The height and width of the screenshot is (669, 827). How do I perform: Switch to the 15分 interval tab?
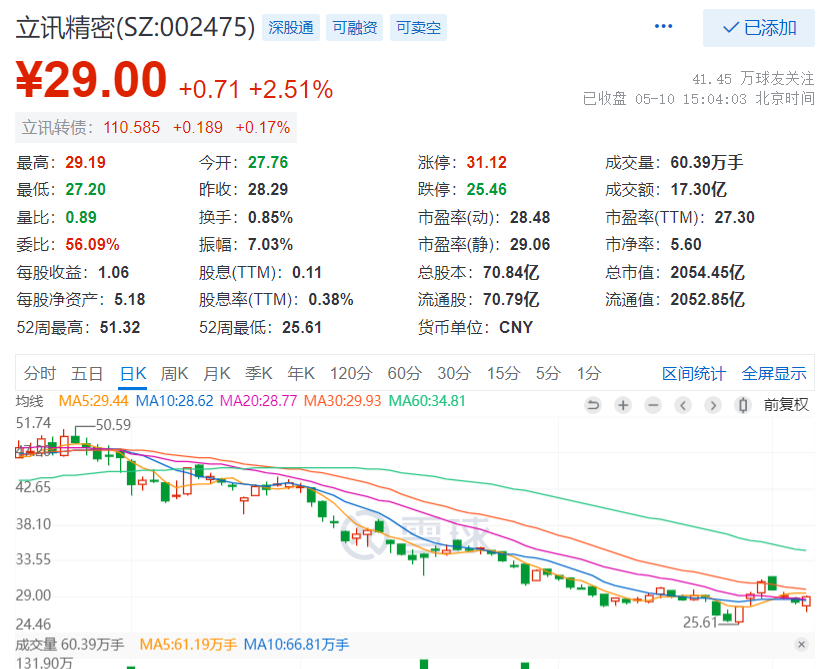[x=503, y=374]
